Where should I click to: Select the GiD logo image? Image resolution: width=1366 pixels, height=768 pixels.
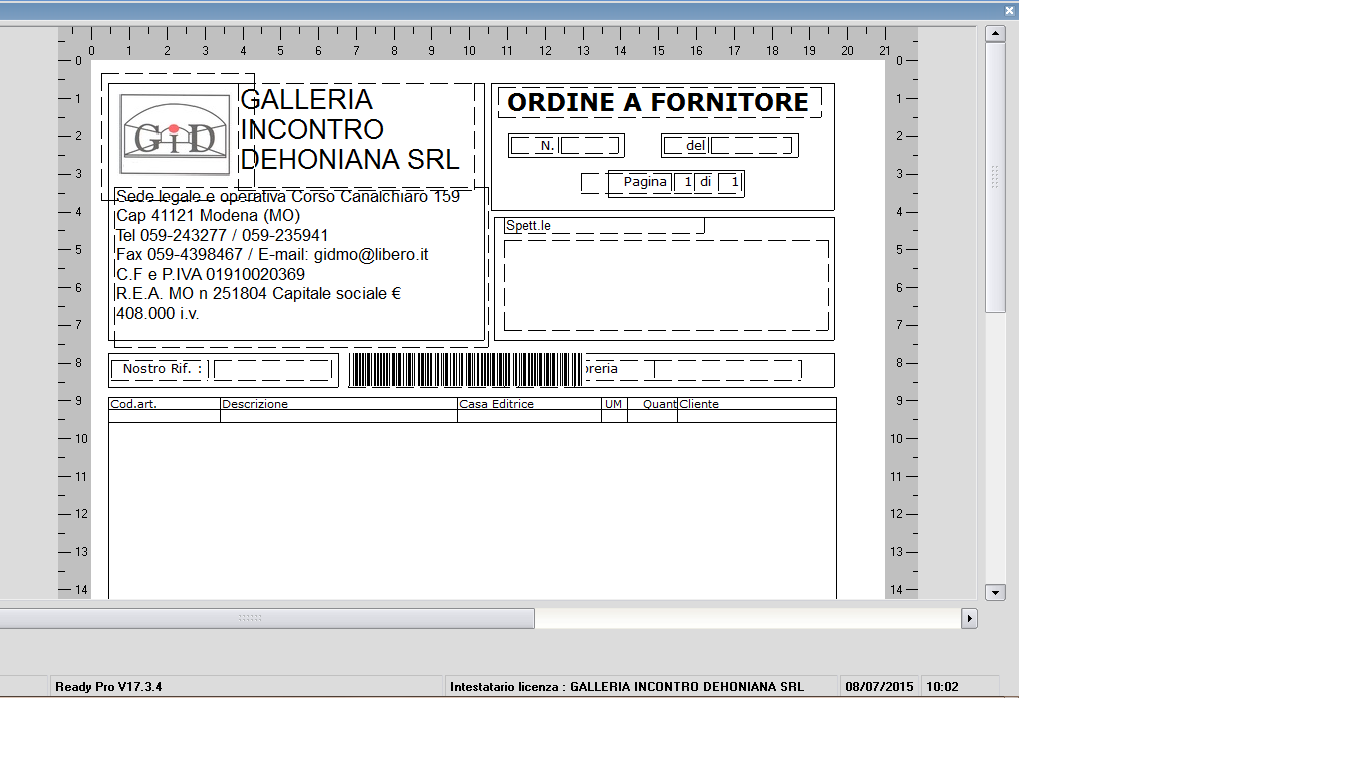click(x=175, y=136)
